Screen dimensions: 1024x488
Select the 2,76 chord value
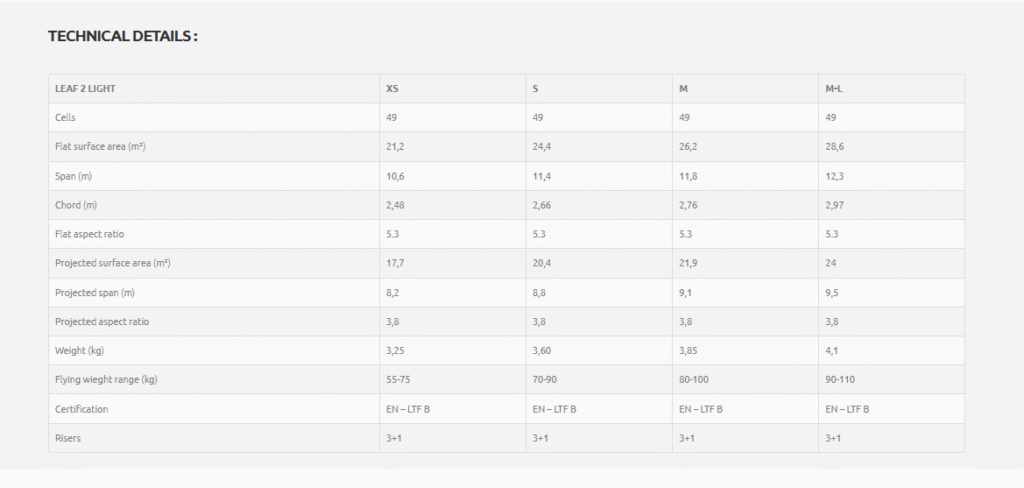point(689,205)
